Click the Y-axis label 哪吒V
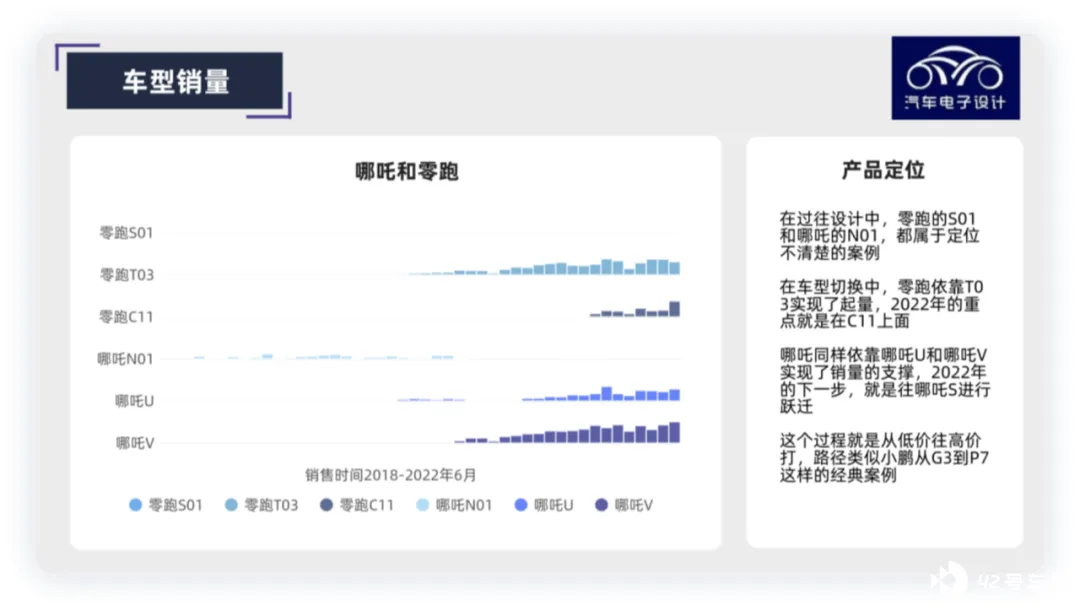Screen dimensions: 1080x611 coord(135,443)
